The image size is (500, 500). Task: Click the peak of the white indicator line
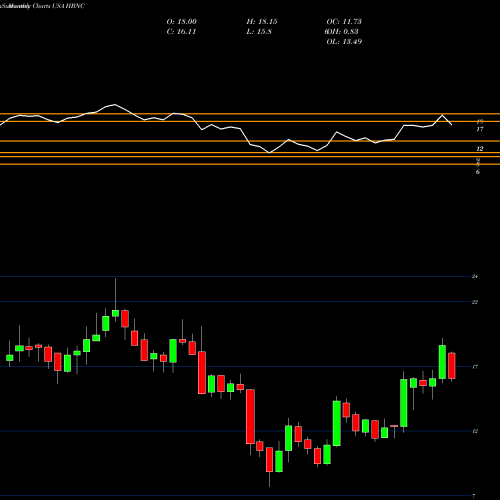click(115, 104)
